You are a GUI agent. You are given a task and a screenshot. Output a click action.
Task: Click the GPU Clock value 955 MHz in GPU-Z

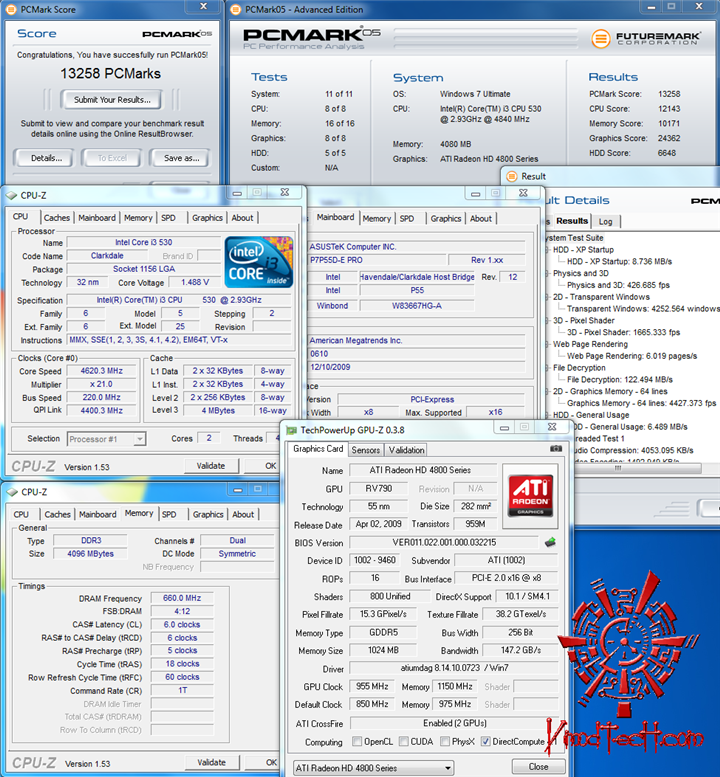coord(372,686)
